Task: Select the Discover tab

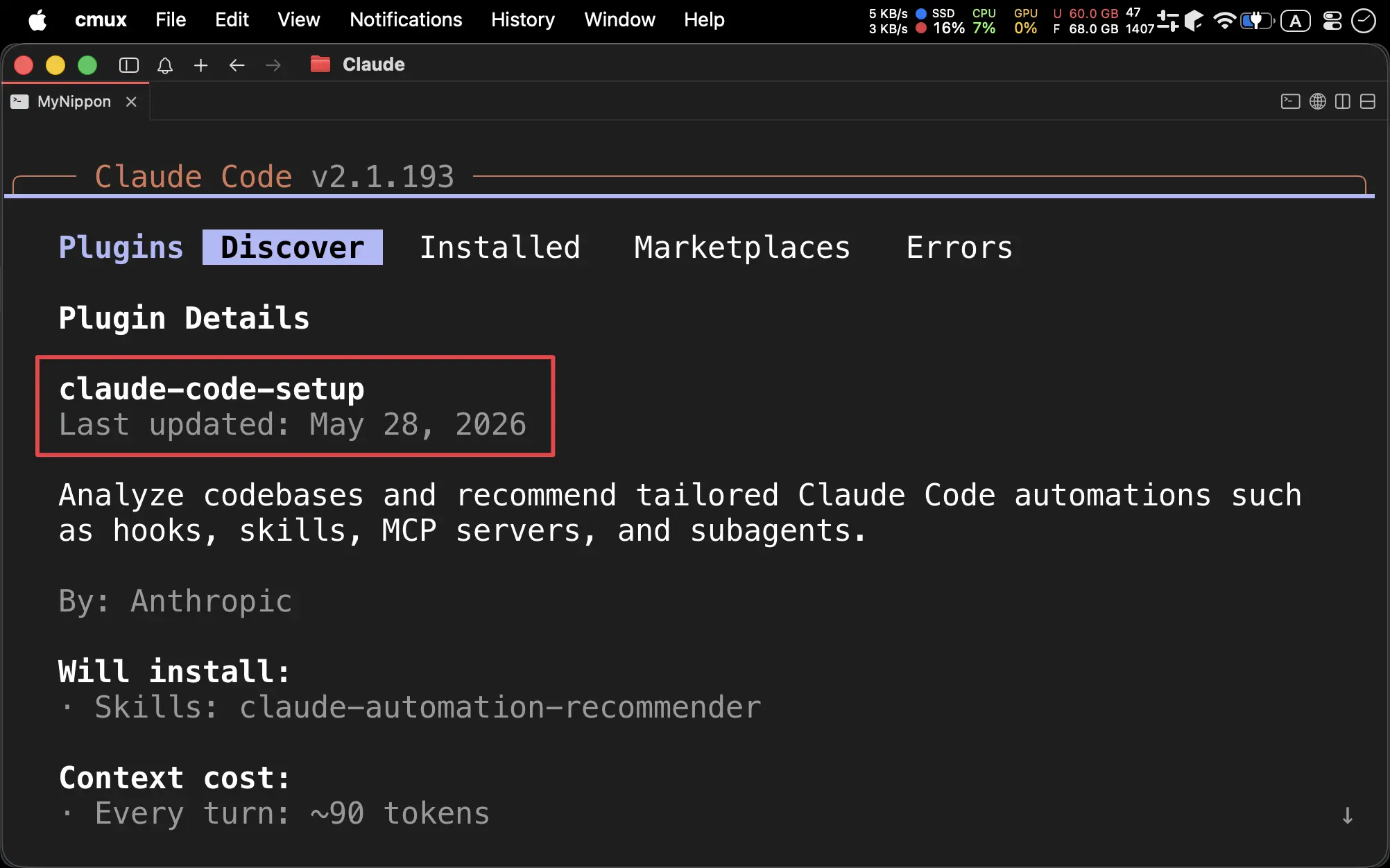Action: pyautogui.click(x=293, y=248)
